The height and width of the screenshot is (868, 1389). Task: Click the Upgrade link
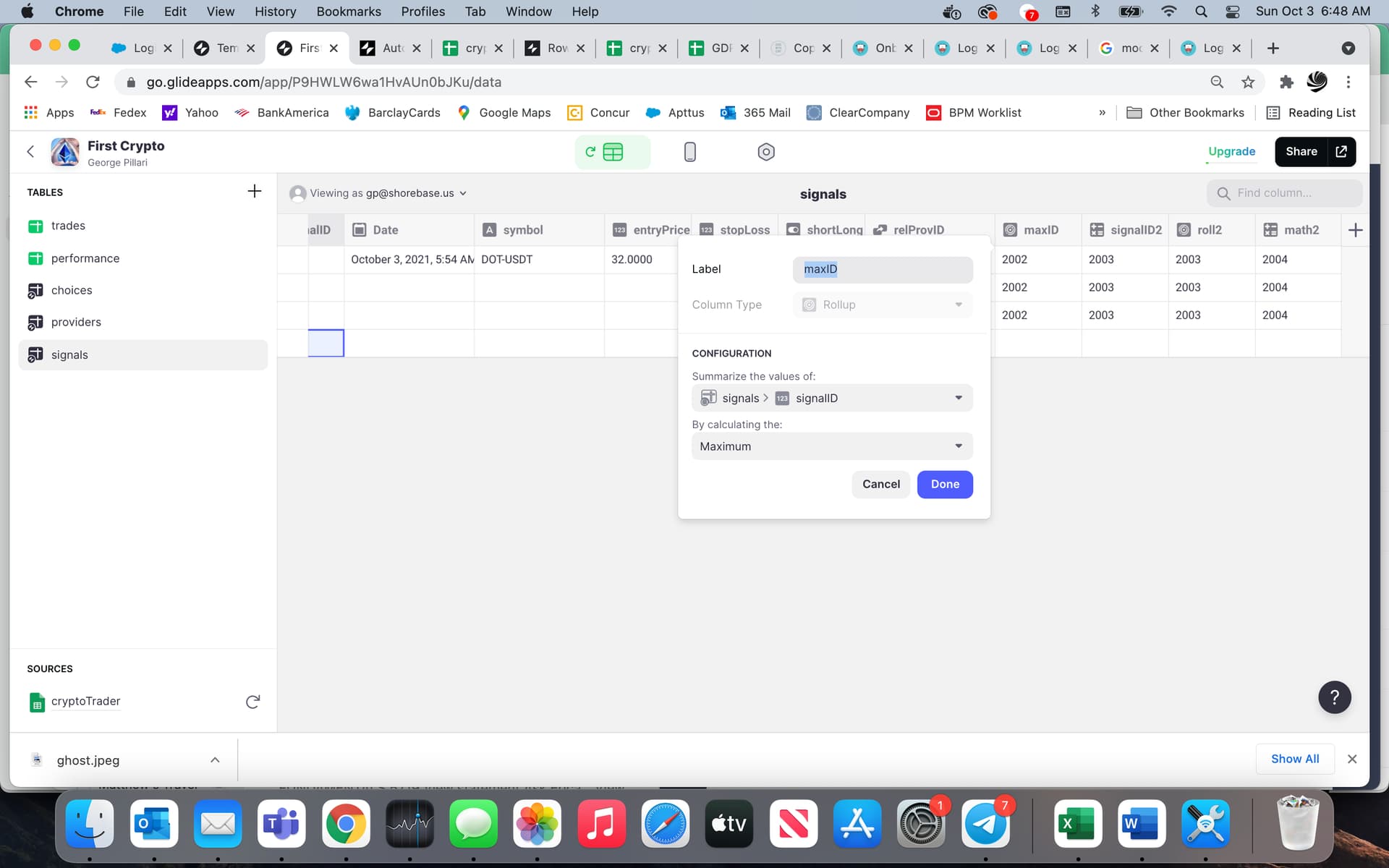pyautogui.click(x=1231, y=151)
